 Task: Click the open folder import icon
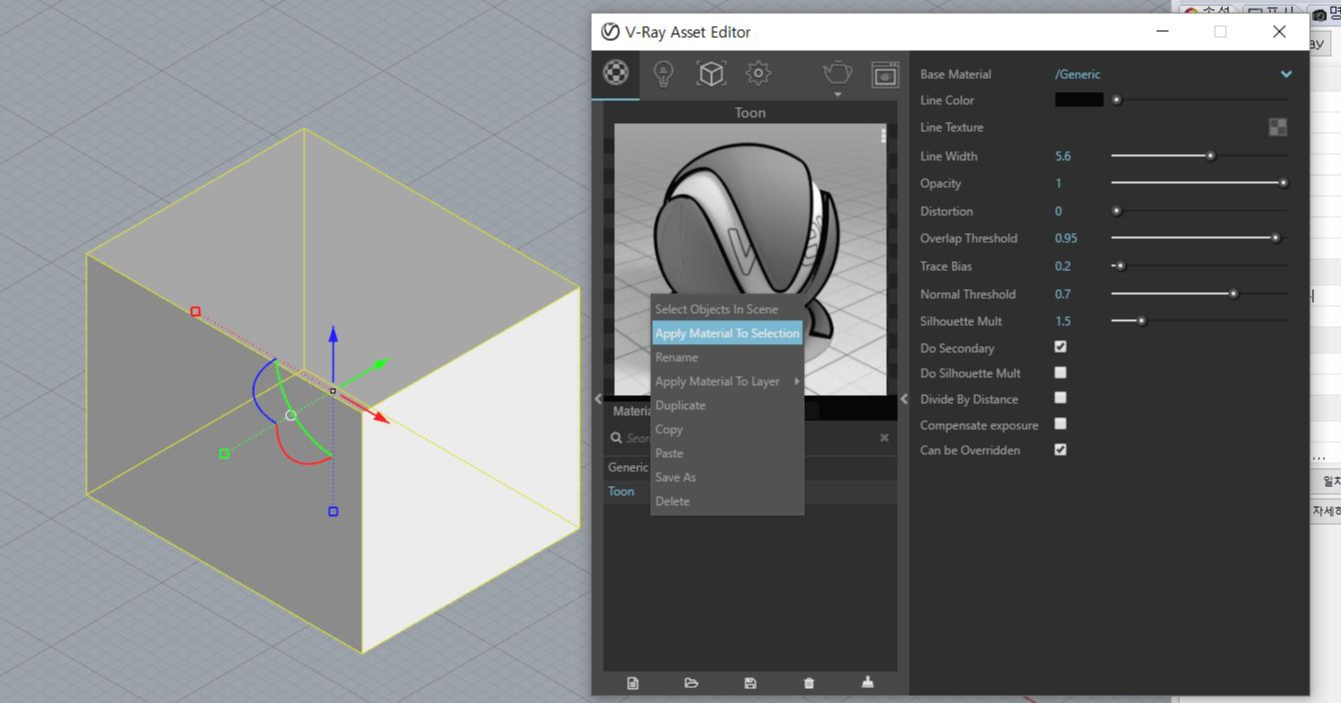pos(691,683)
